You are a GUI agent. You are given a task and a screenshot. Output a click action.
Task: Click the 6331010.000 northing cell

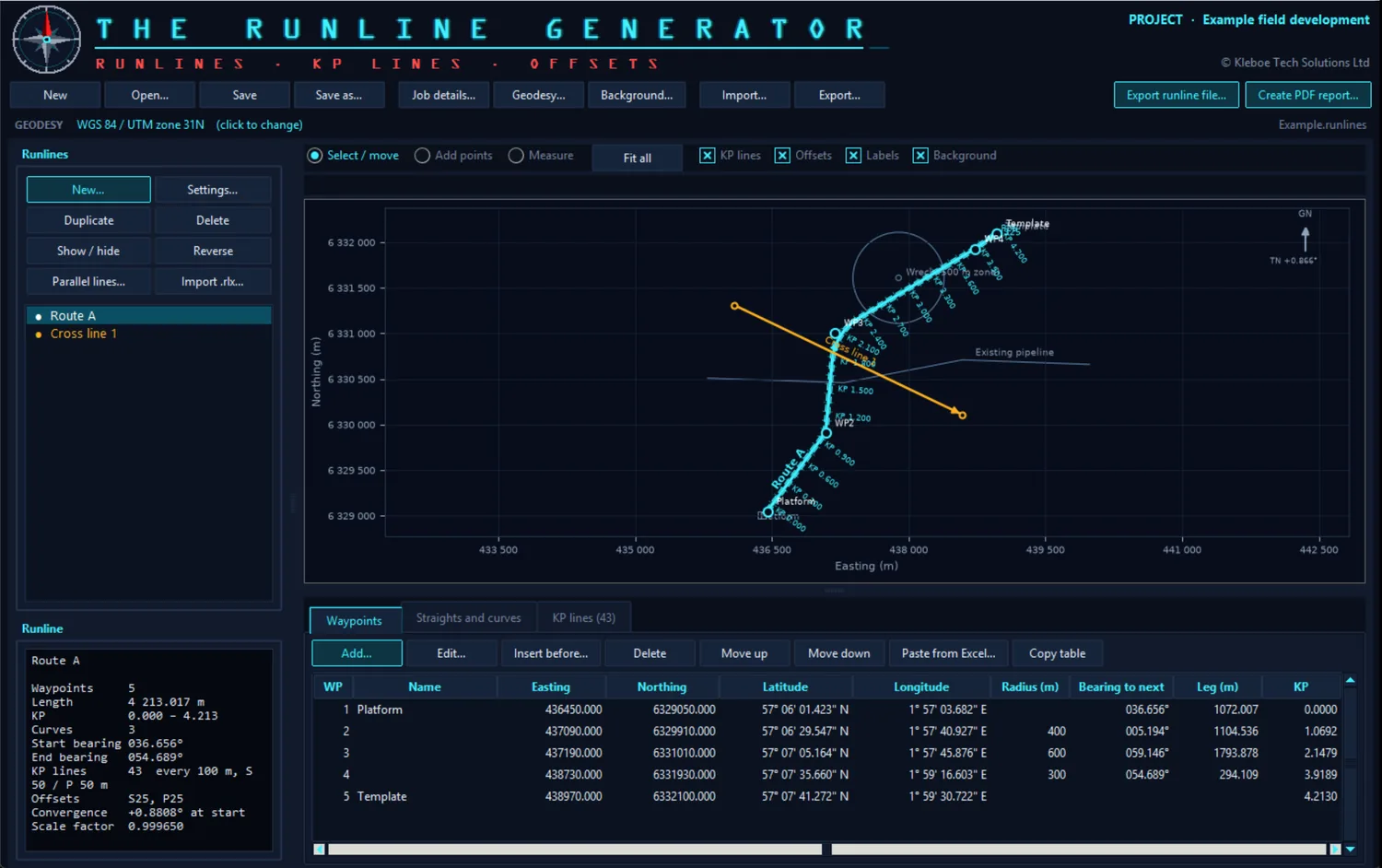point(684,753)
